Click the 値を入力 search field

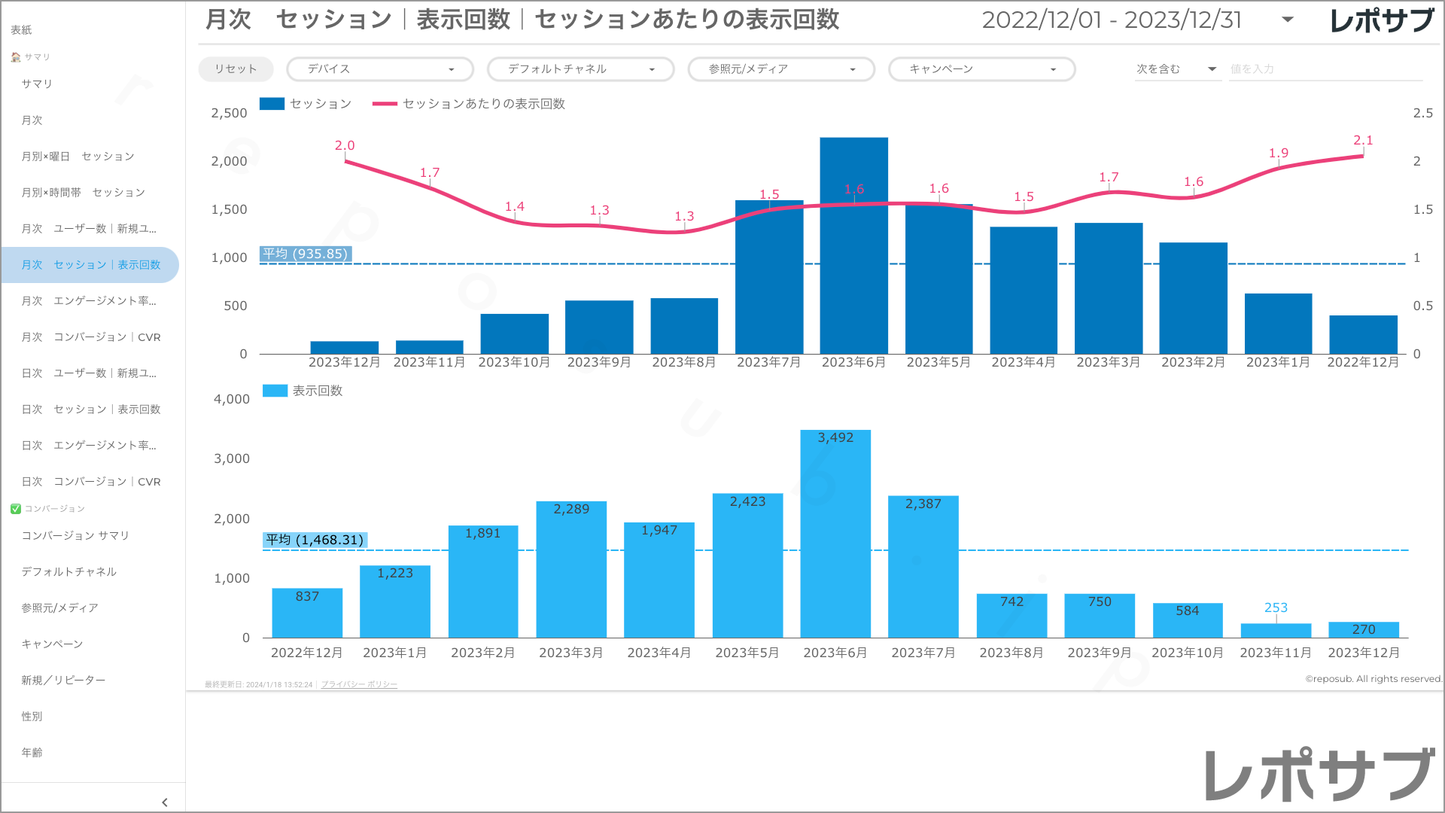1324,69
